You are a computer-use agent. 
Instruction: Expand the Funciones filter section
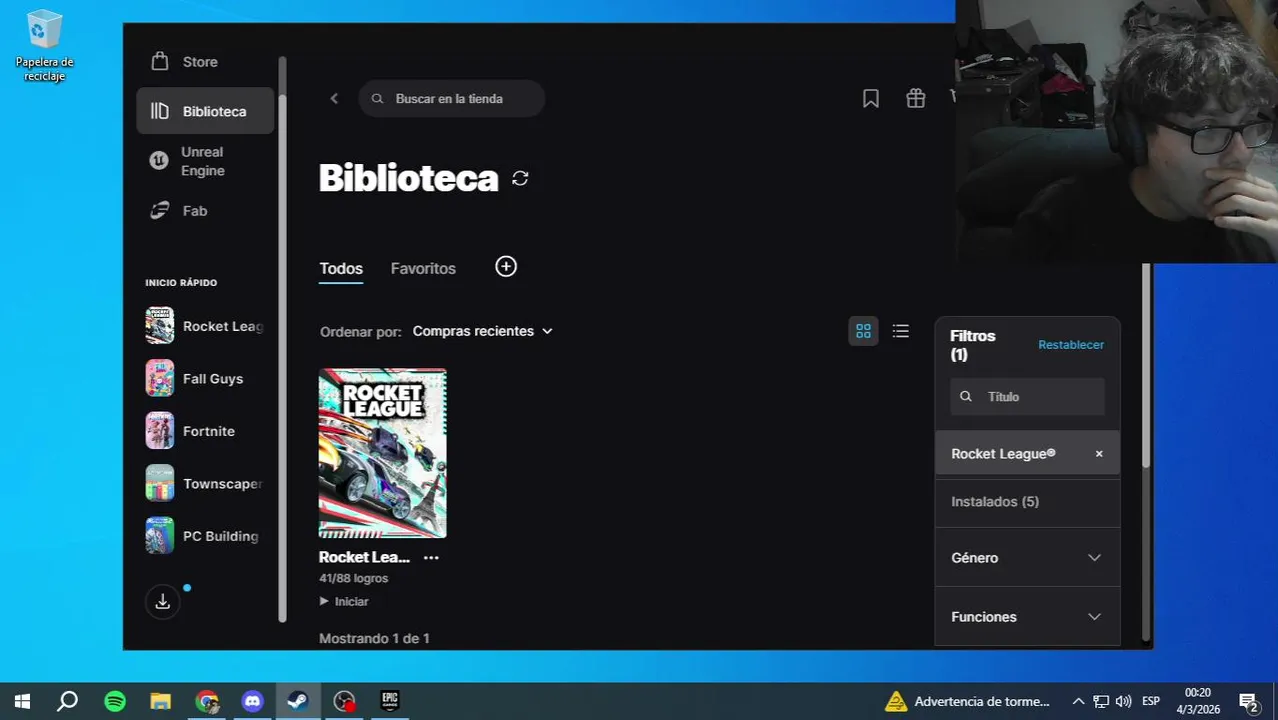(x=1027, y=617)
